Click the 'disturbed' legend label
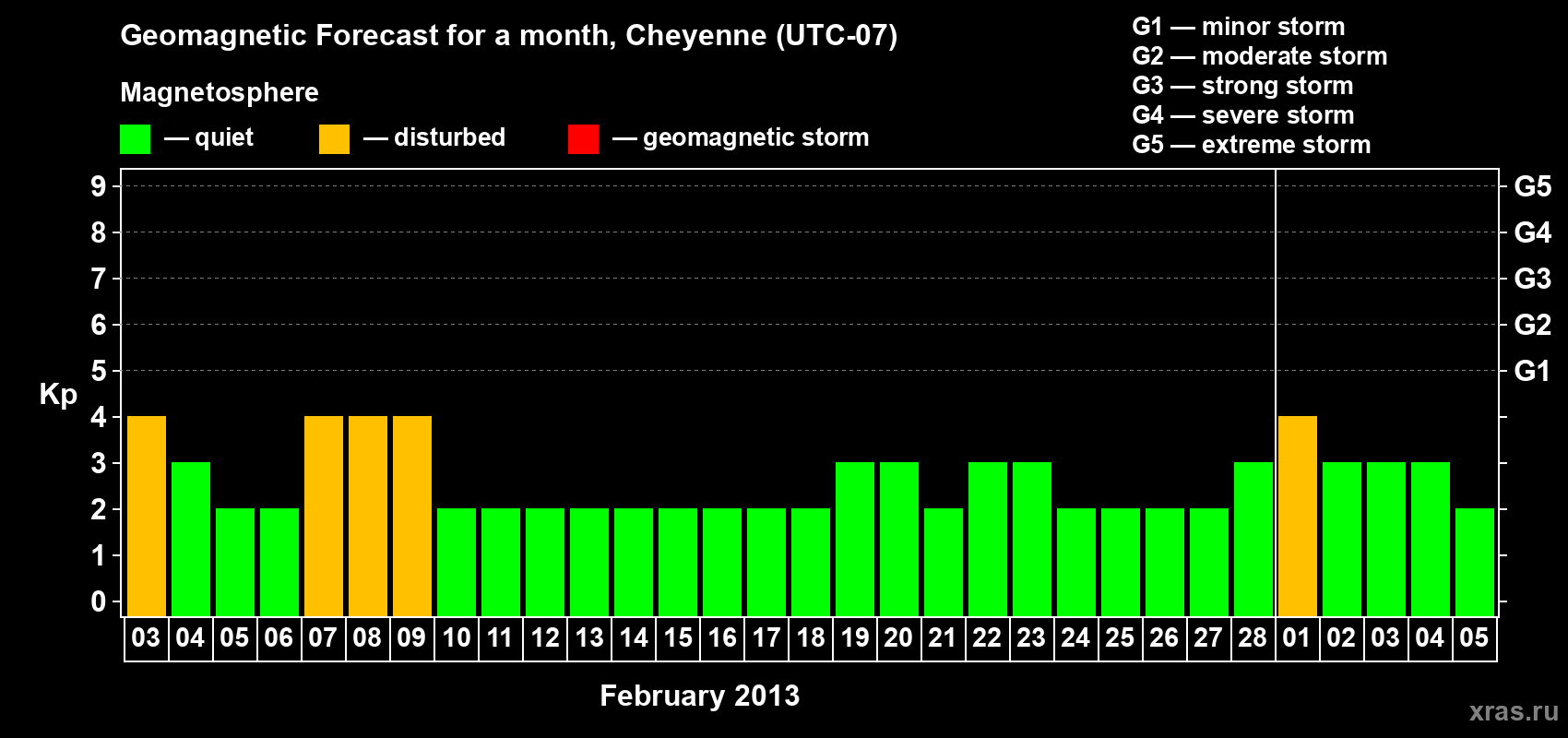Image resolution: width=1568 pixels, height=738 pixels. [x=449, y=137]
